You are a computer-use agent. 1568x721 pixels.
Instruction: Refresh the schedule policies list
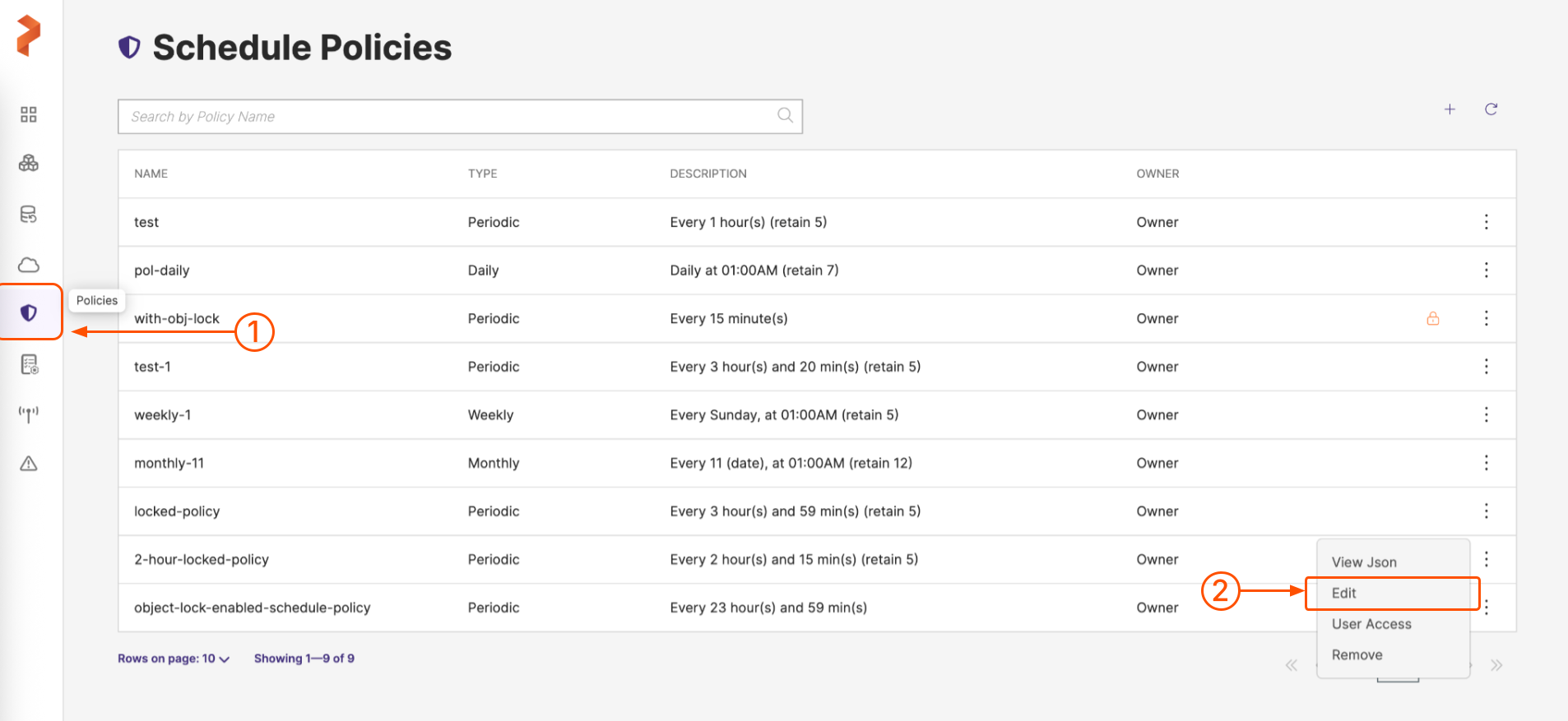[1491, 109]
